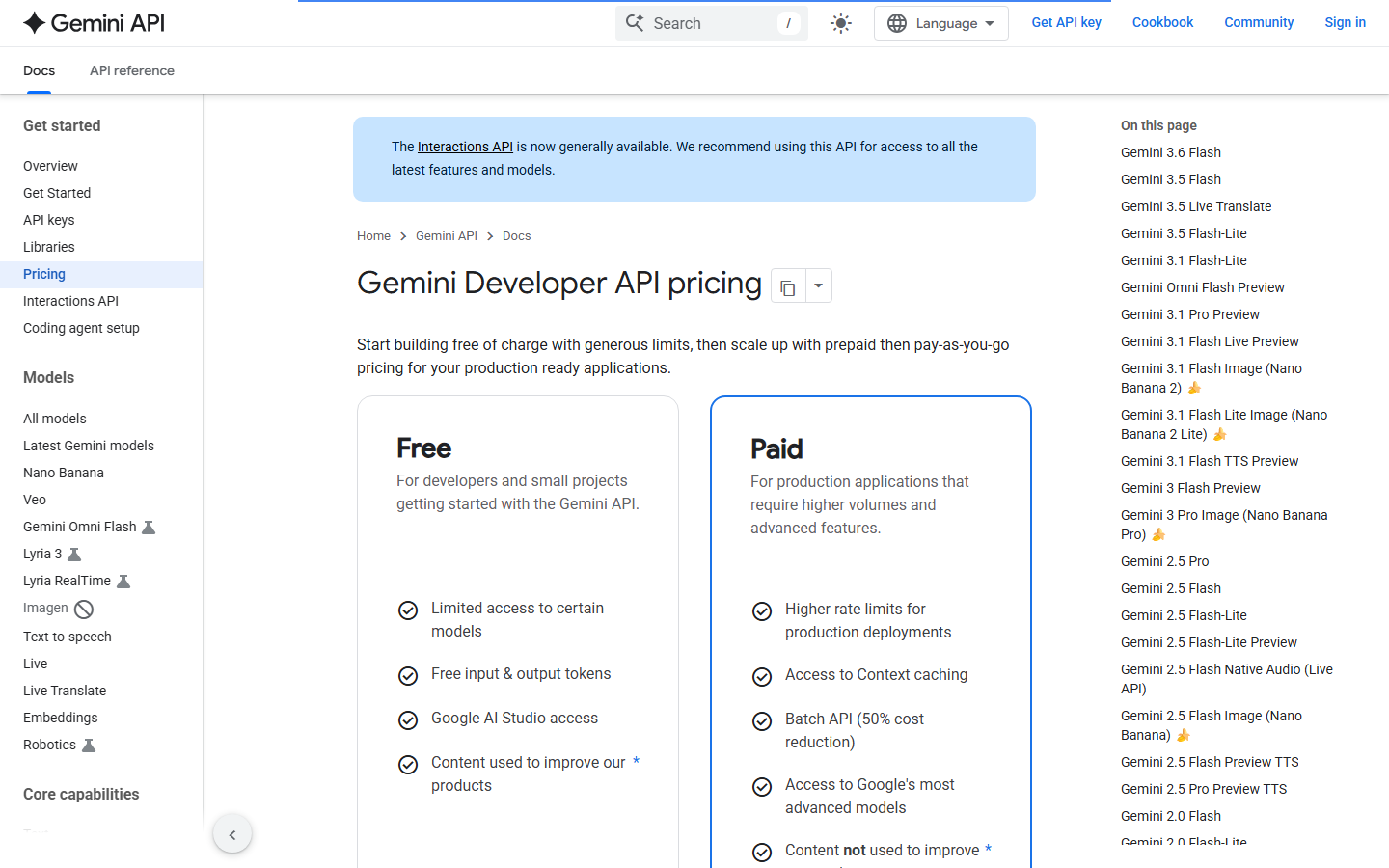Jump to Gemini 2.5 Pro Preview TTS section

1204,789
